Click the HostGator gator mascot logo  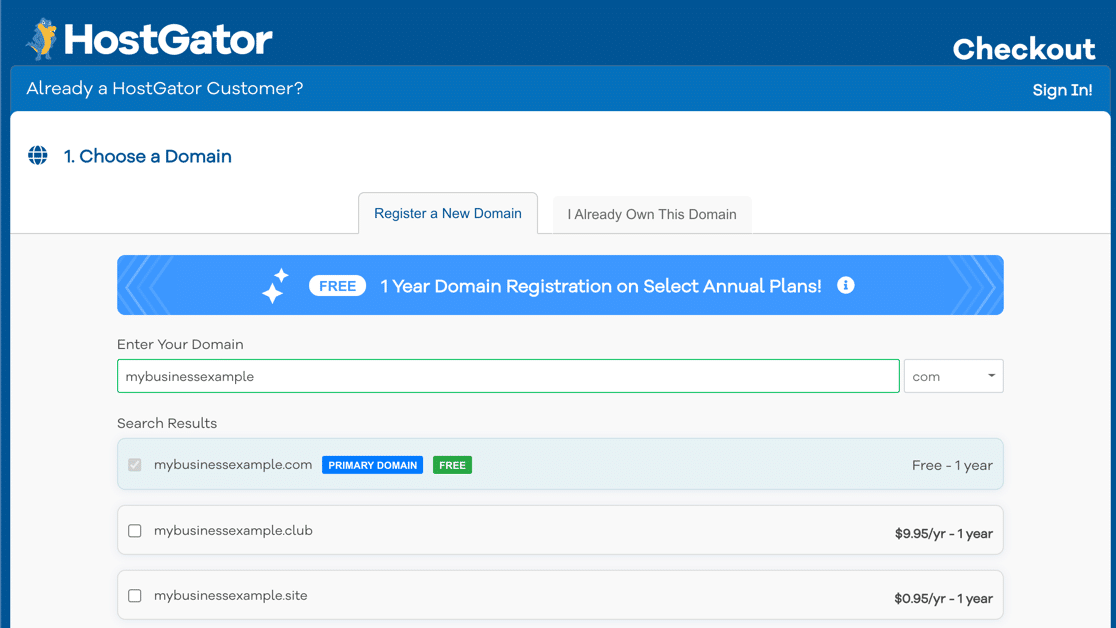tap(42, 39)
